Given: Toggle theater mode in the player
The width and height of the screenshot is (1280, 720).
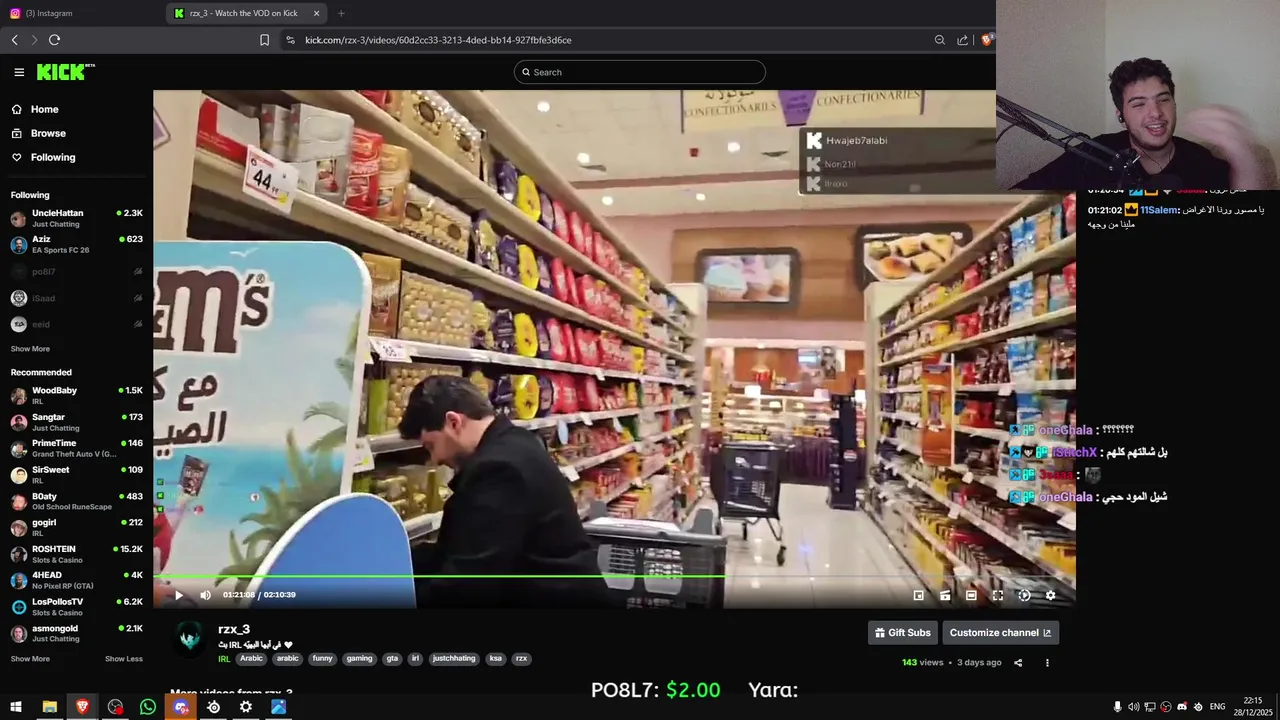Looking at the screenshot, I should click(x=971, y=595).
